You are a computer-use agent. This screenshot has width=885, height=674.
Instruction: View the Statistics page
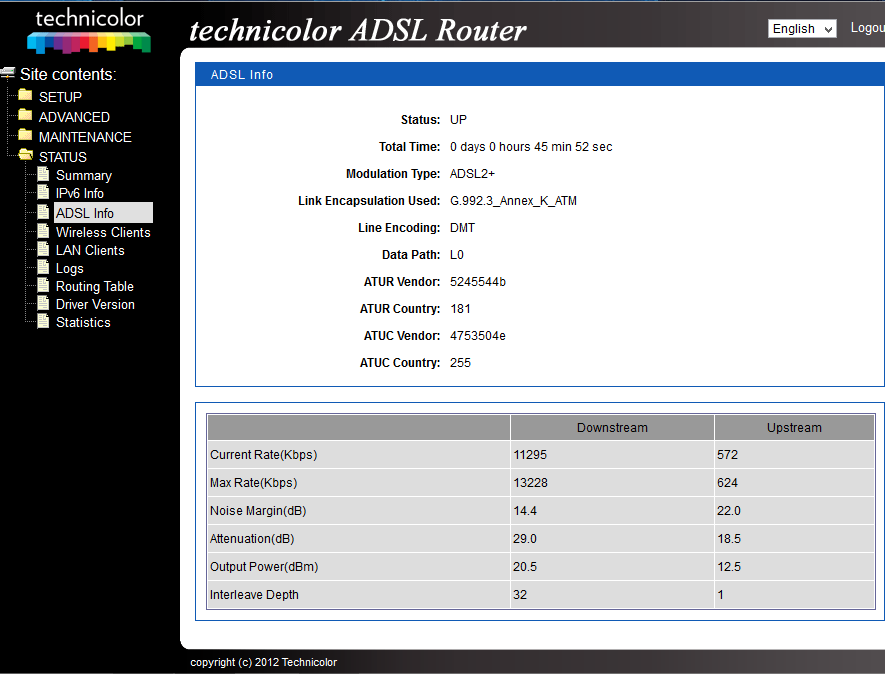click(x=83, y=322)
